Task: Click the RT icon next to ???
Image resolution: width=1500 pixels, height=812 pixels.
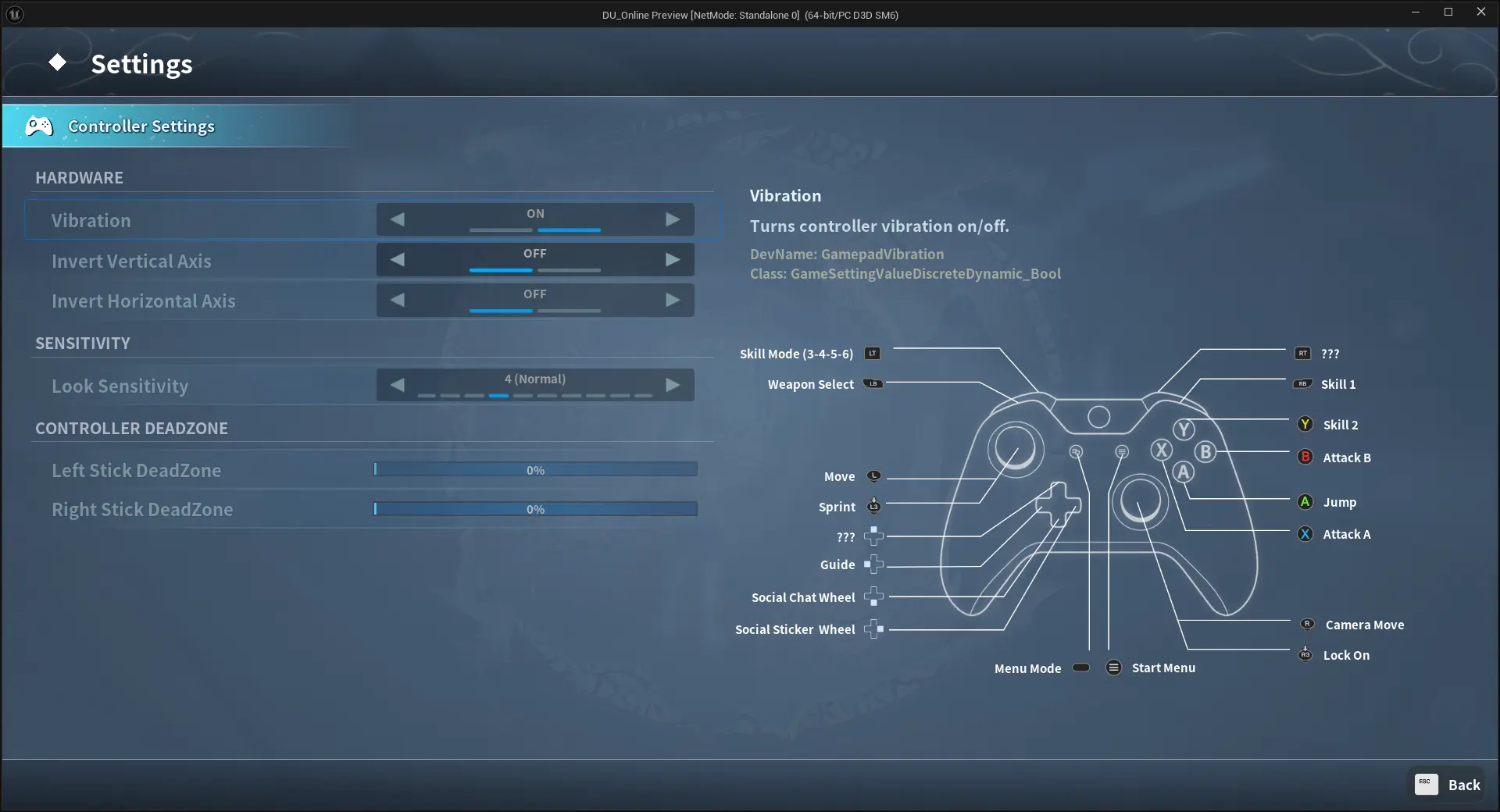Action: [x=1302, y=353]
